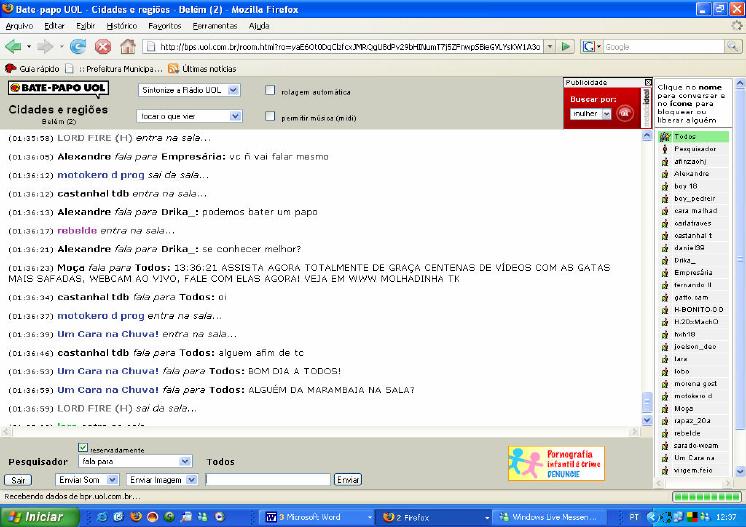The image size is (746, 527).
Task: Enable permitir música (midi) checkbox
Action: point(270,116)
